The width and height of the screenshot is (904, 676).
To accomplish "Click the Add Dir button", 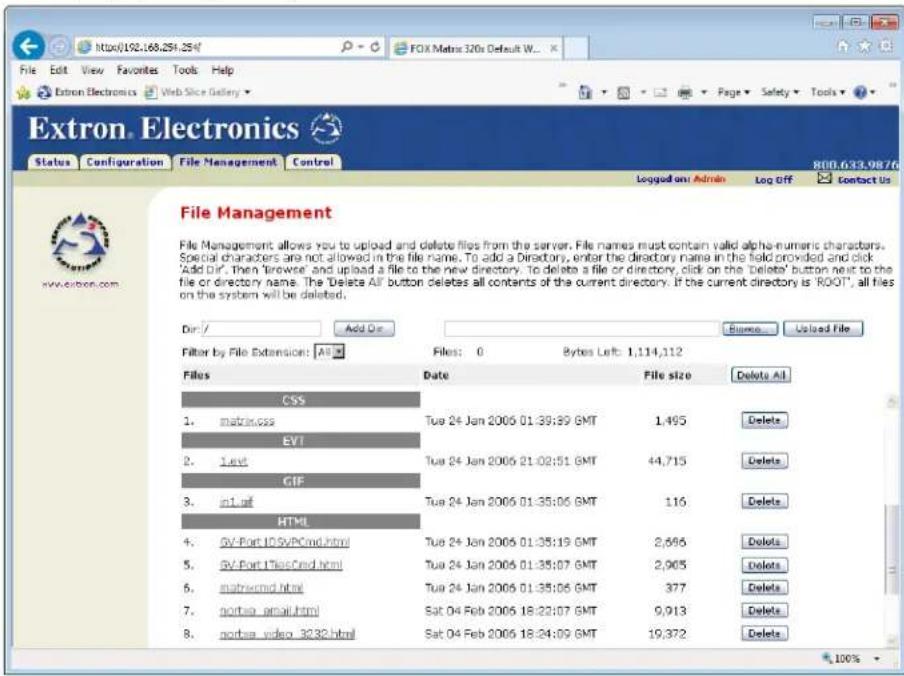I will coord(364,328).
